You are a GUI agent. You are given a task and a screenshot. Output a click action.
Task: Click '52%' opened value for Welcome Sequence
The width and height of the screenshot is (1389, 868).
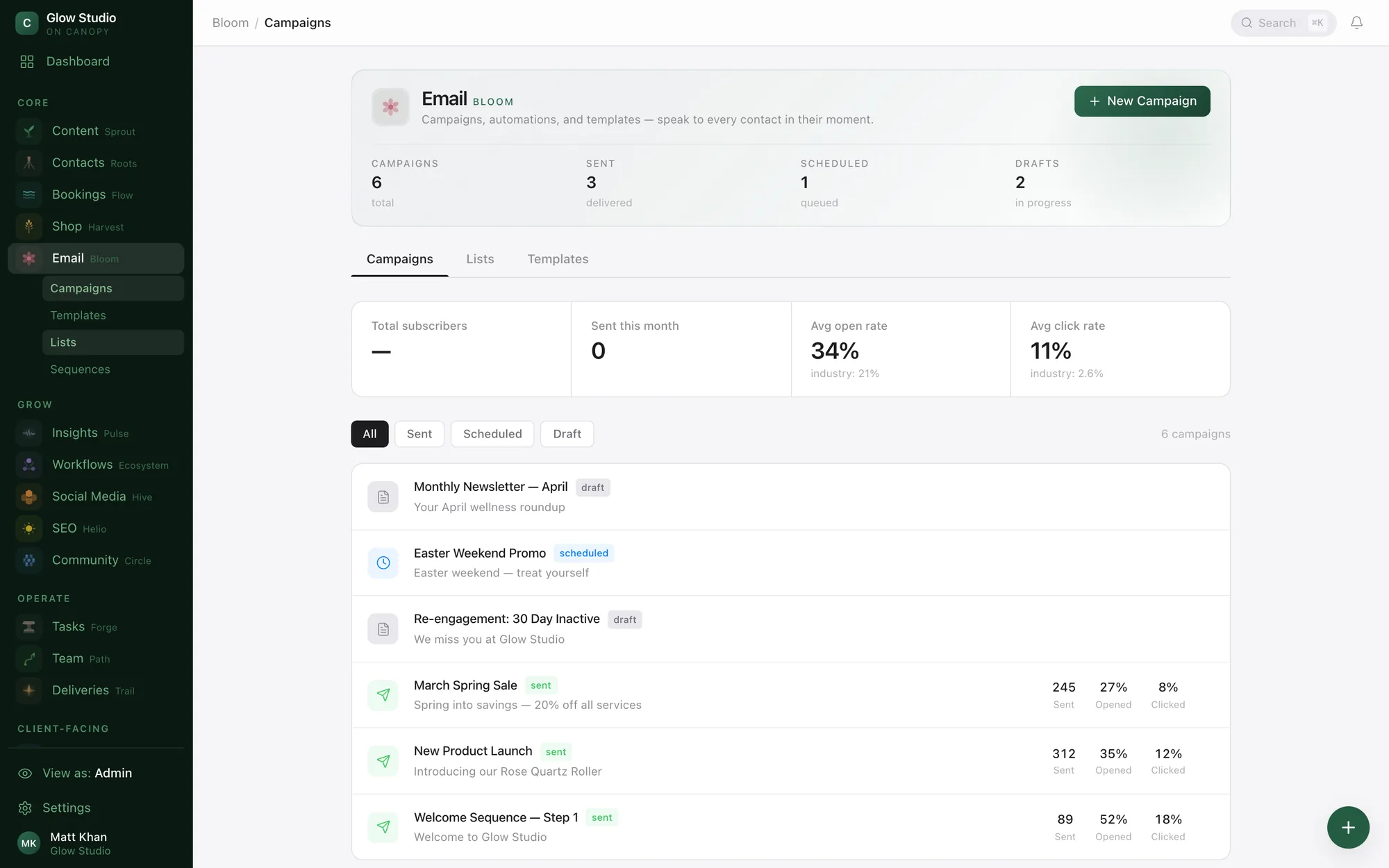click(x=1113, y=819)
